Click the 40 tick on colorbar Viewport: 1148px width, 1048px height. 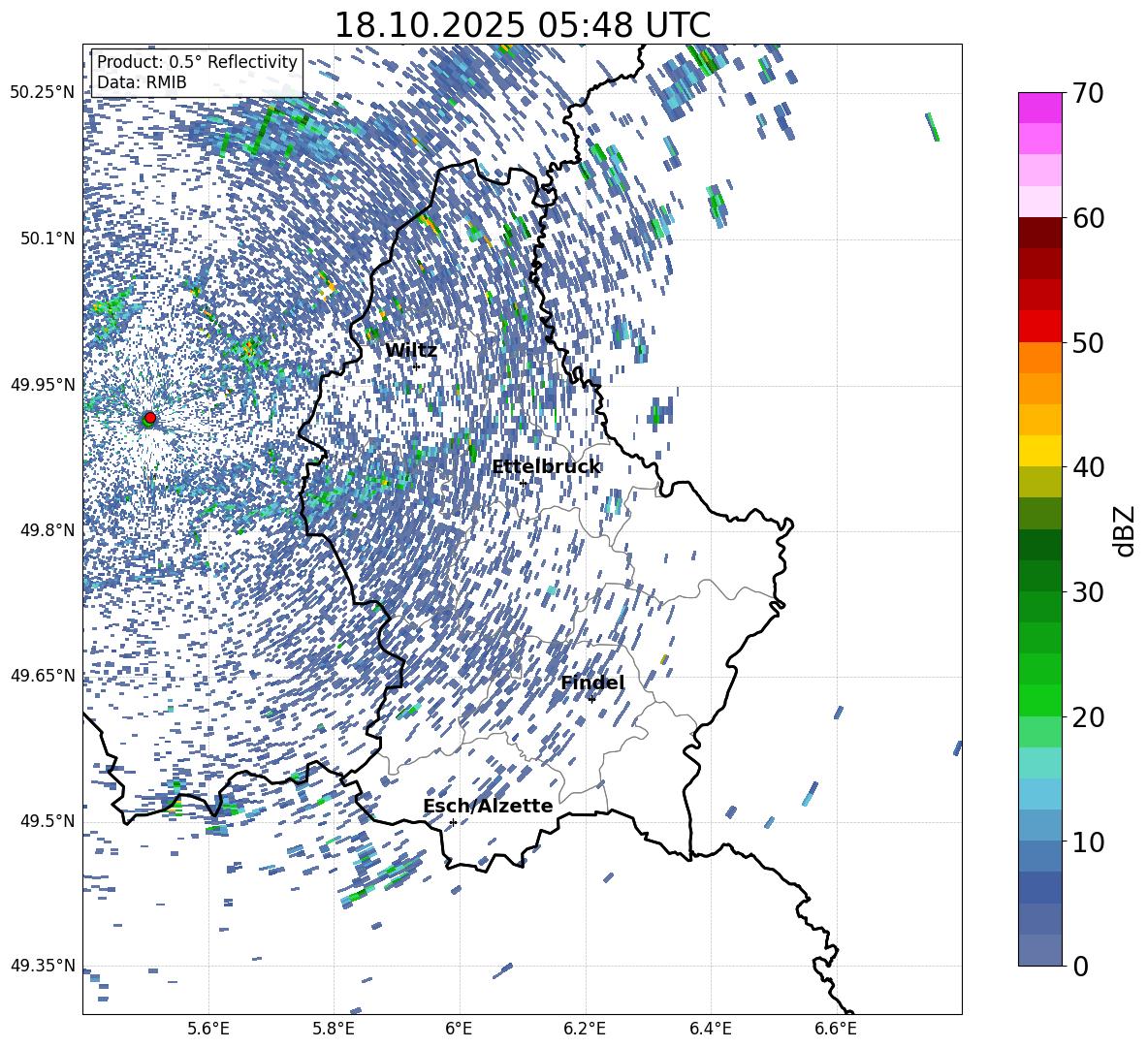pyautogui.click(x=1088, y=467)
